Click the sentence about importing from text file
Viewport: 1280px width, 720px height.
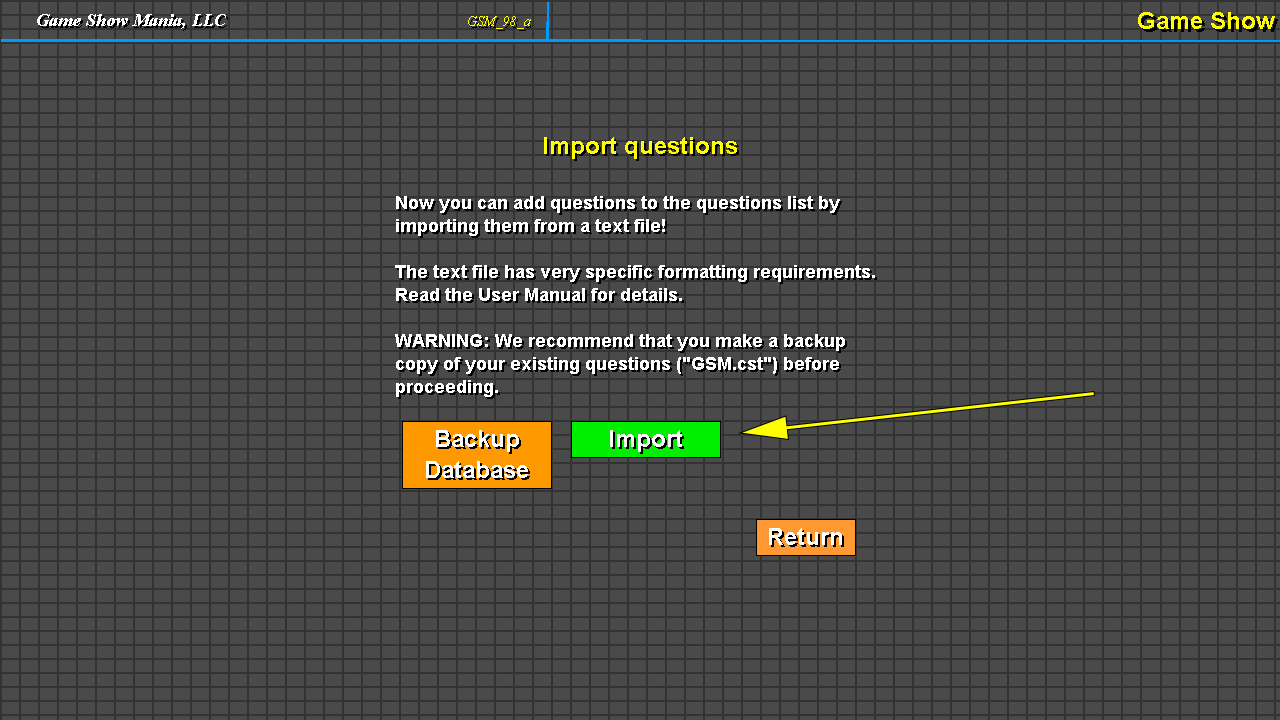click(530, 227)
